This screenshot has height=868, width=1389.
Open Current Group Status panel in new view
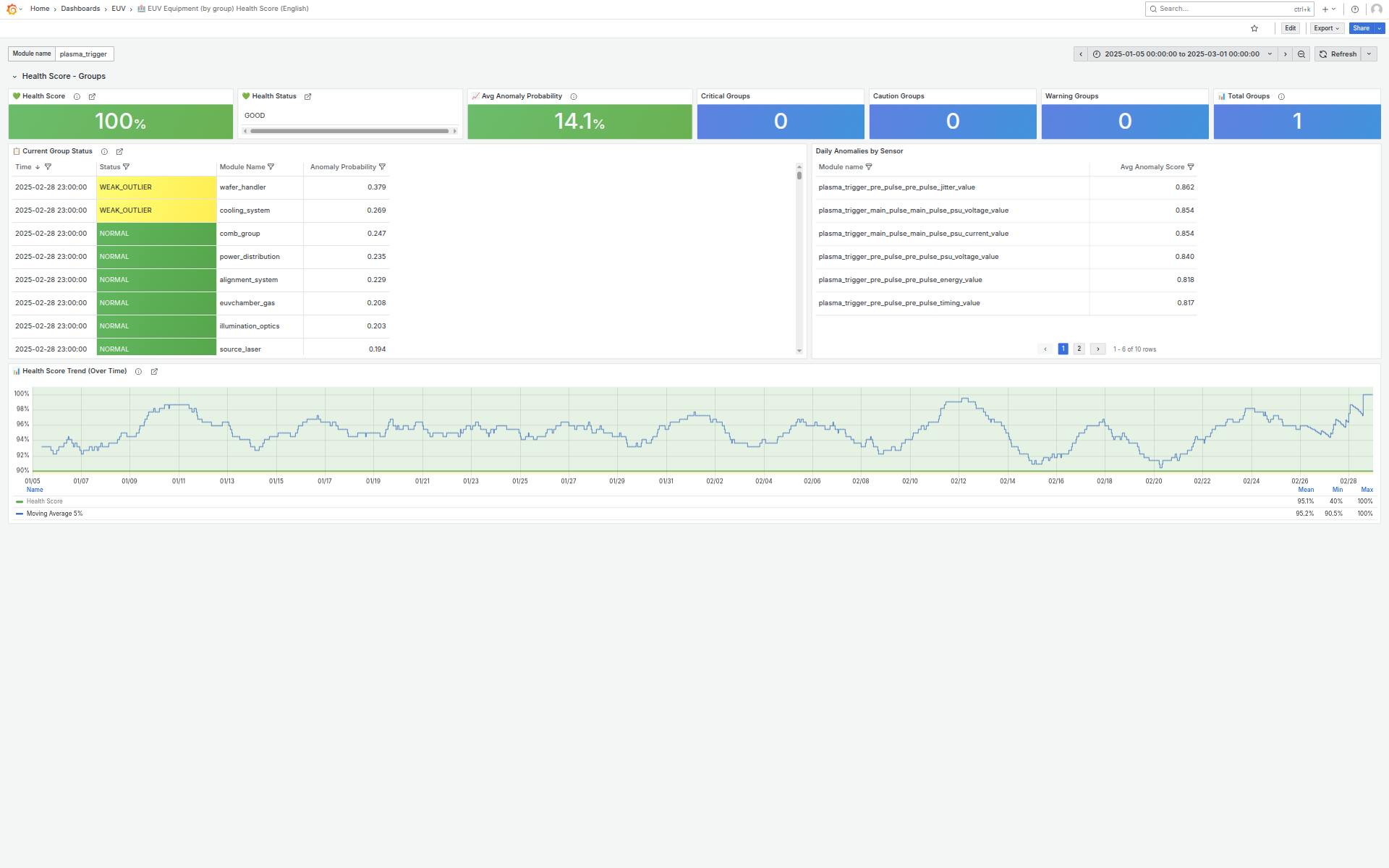click(119, 151)
